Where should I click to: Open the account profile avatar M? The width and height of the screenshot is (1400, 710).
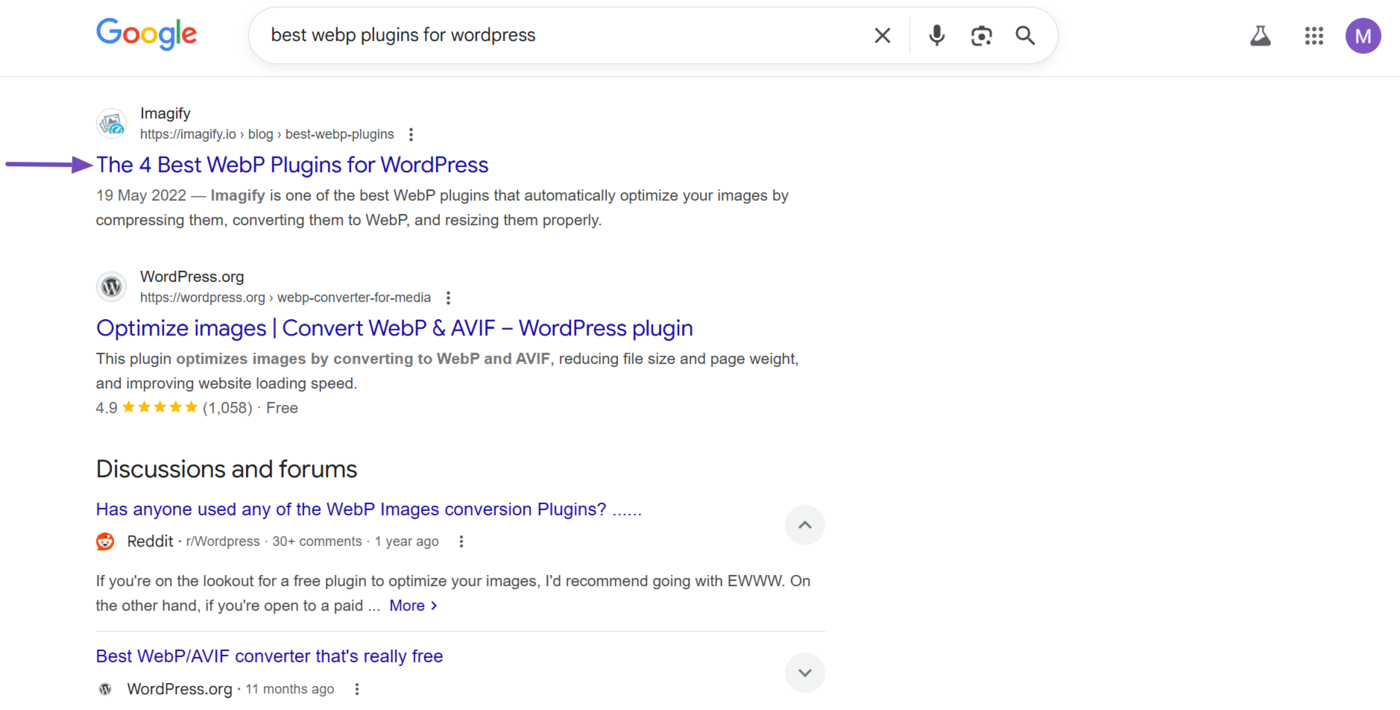click(x=1362, y=36)
